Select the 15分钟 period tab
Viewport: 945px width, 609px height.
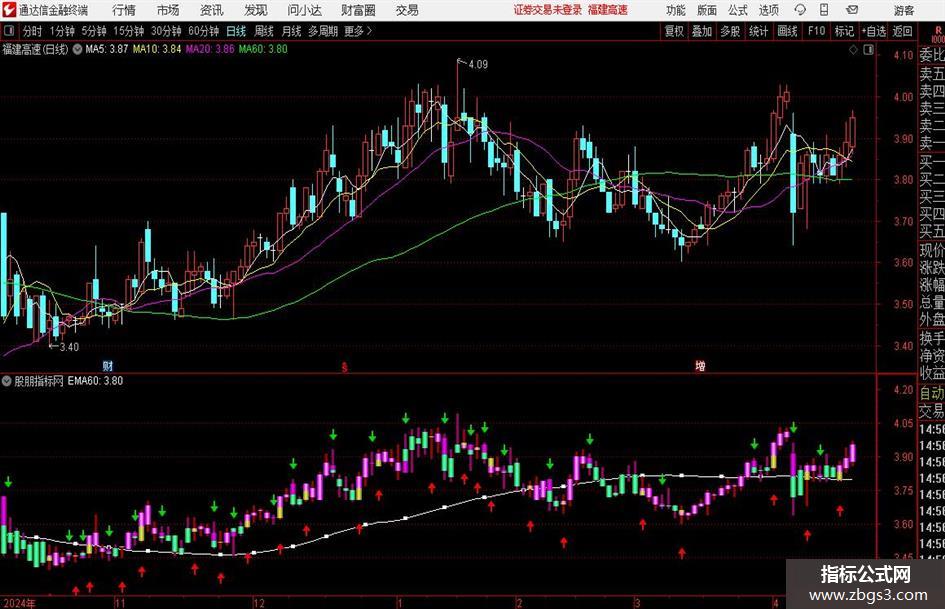tap(129, 31)
